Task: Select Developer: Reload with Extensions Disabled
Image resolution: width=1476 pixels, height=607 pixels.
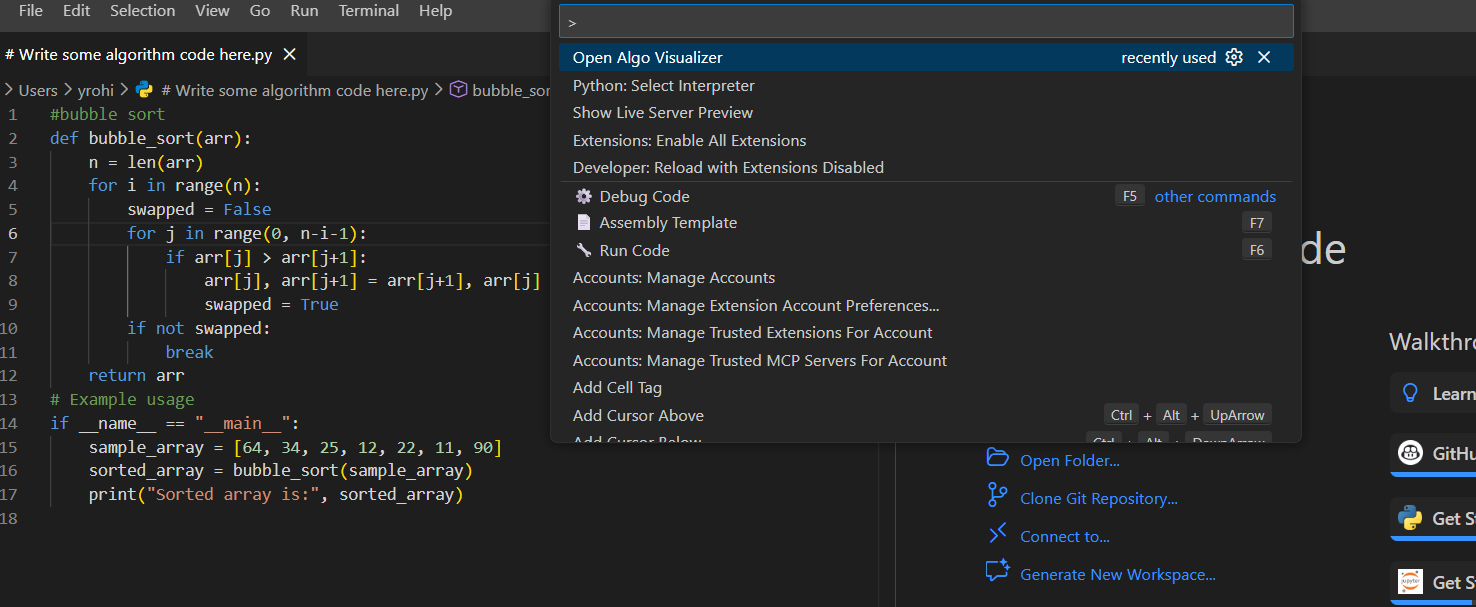Action: (x=926, y=168)
